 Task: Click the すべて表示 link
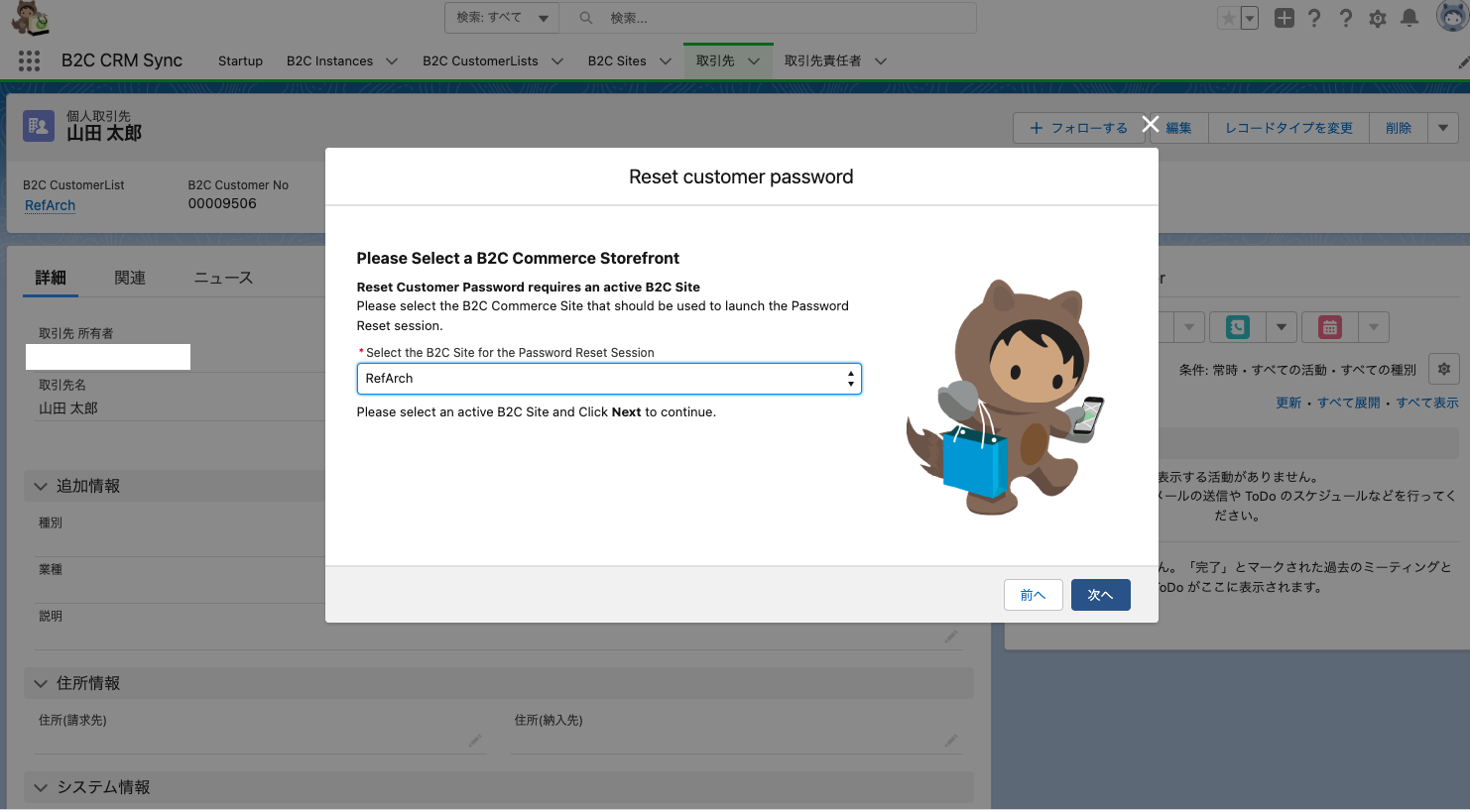(x=1427, y=403)
